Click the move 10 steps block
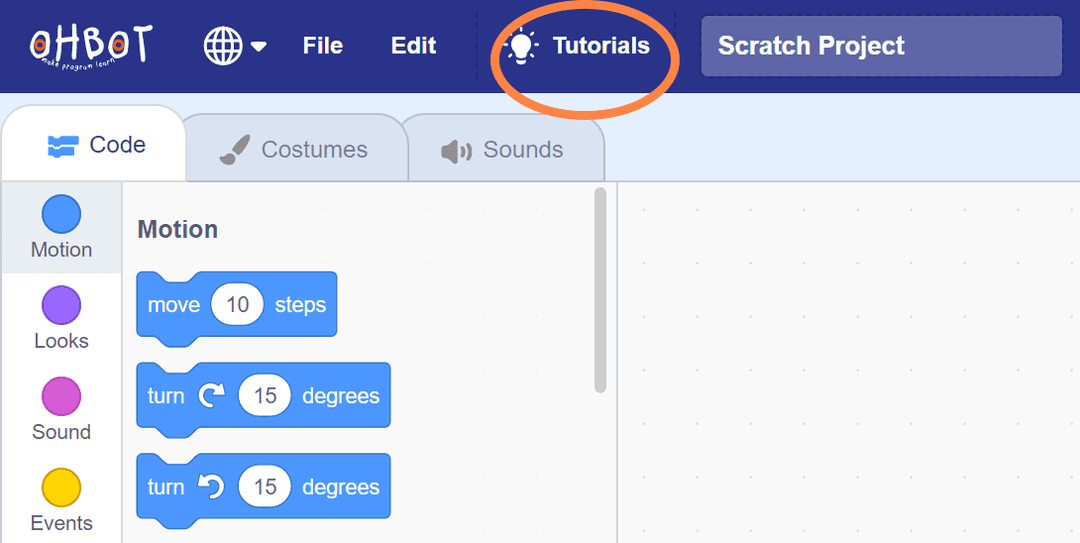This screenshot has width=1080, height=543. coord(236,307)
